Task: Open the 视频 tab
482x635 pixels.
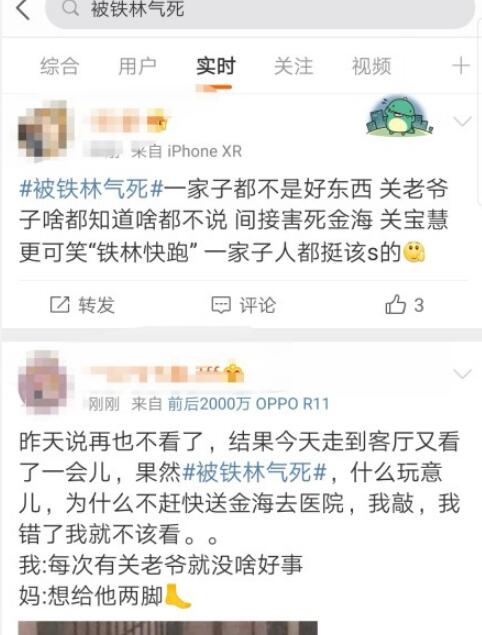Action: tap(371, 66)
